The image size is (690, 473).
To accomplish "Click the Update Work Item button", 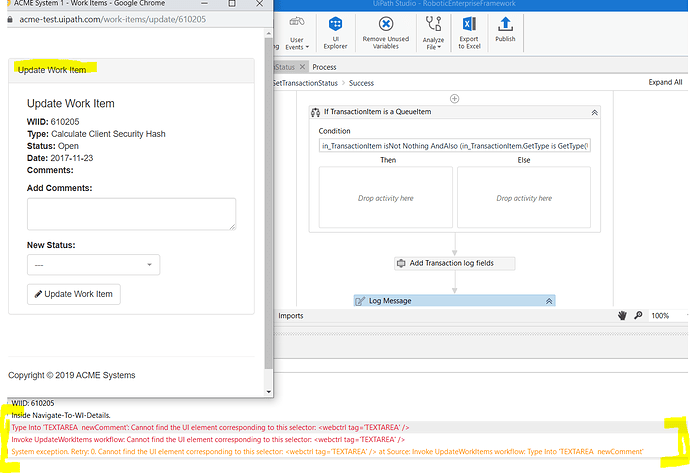I will 74,294.
